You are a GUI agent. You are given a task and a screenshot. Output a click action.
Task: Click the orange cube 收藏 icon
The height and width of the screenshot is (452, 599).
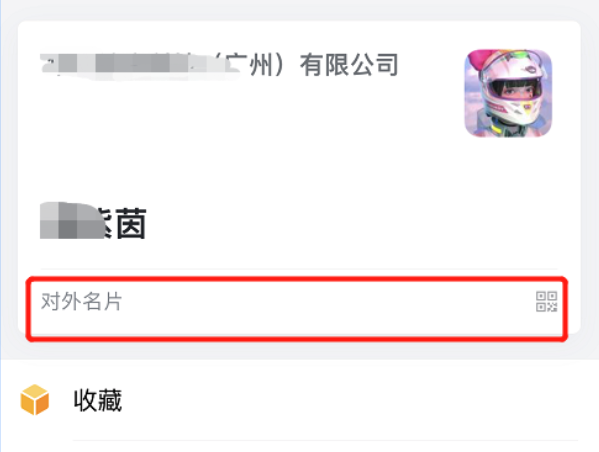tap(35, 400)
